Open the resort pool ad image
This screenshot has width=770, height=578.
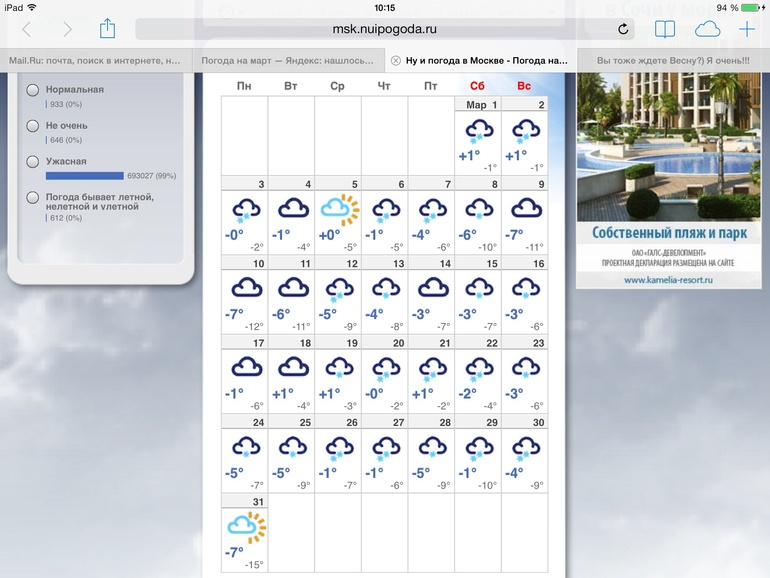(x=669, y=146)
